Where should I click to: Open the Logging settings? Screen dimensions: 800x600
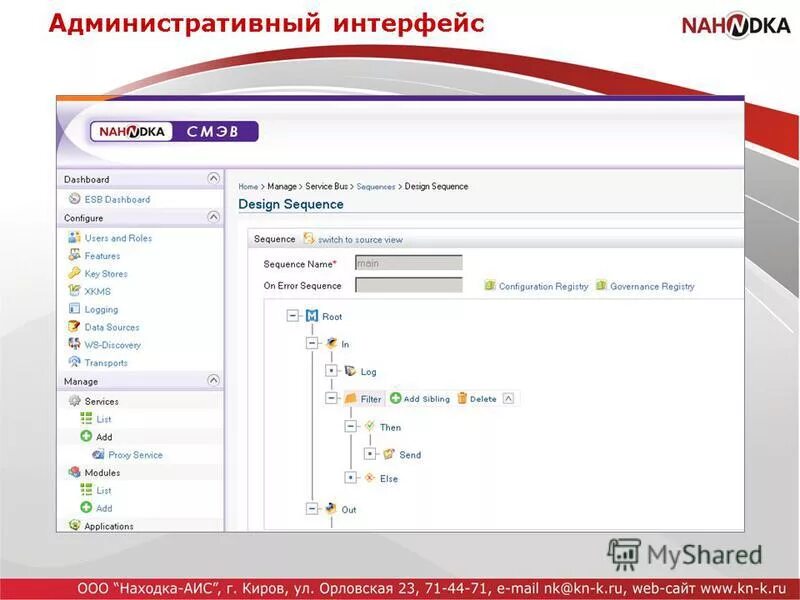tap(103, 309)
